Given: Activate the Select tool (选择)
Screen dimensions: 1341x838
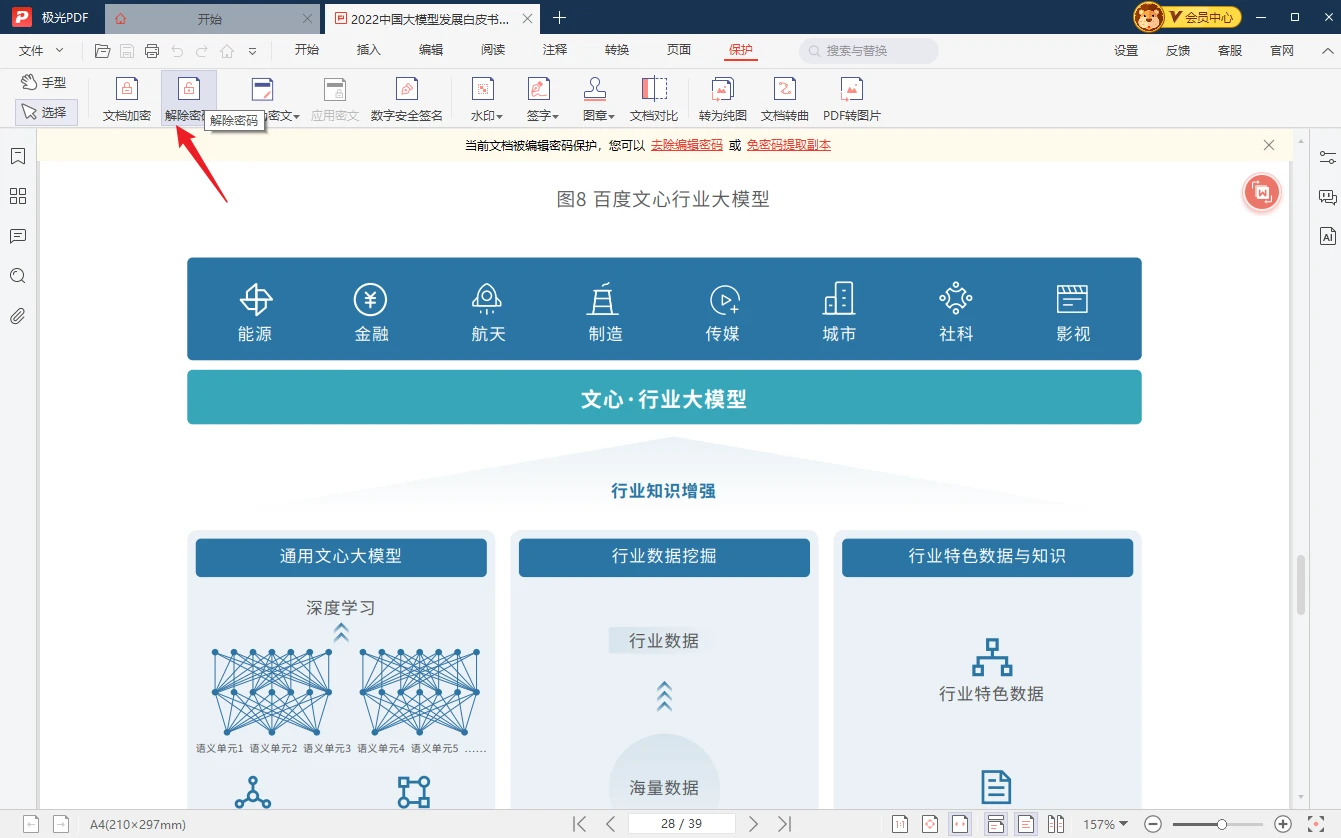Looking at the screenshot, I should (45, 113).
